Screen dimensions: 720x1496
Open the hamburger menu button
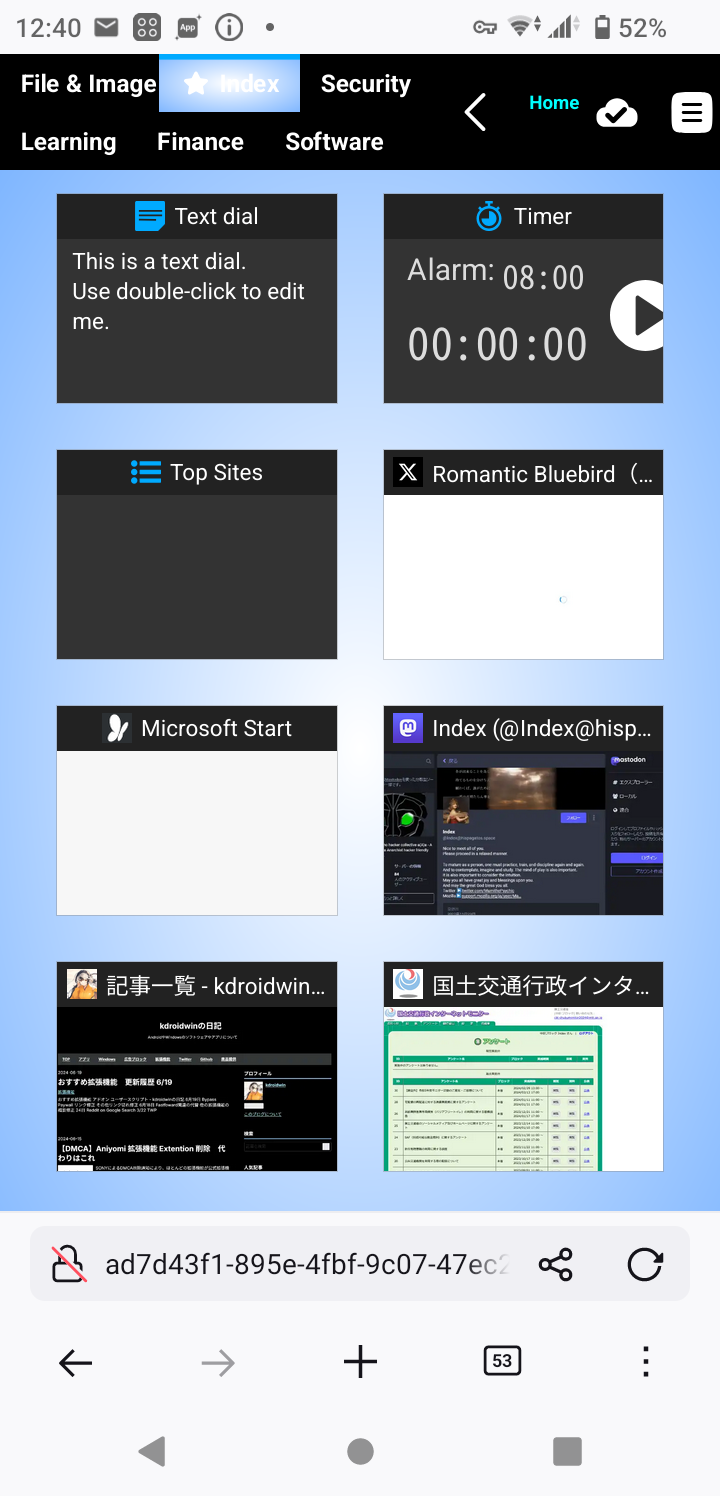tap(691, 113)
